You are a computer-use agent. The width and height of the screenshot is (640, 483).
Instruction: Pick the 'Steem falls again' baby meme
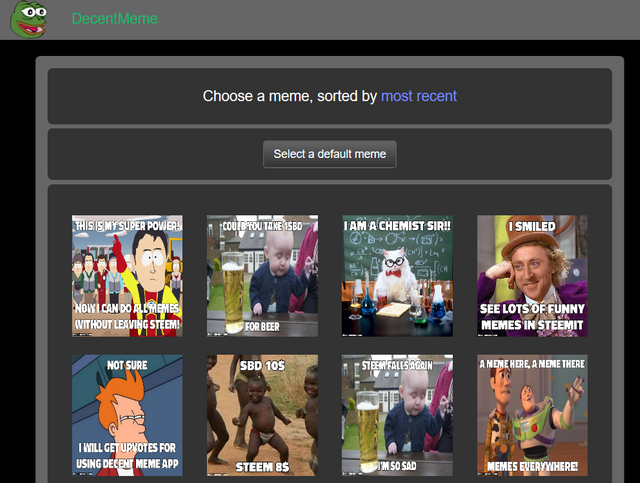tap(397, 415)
